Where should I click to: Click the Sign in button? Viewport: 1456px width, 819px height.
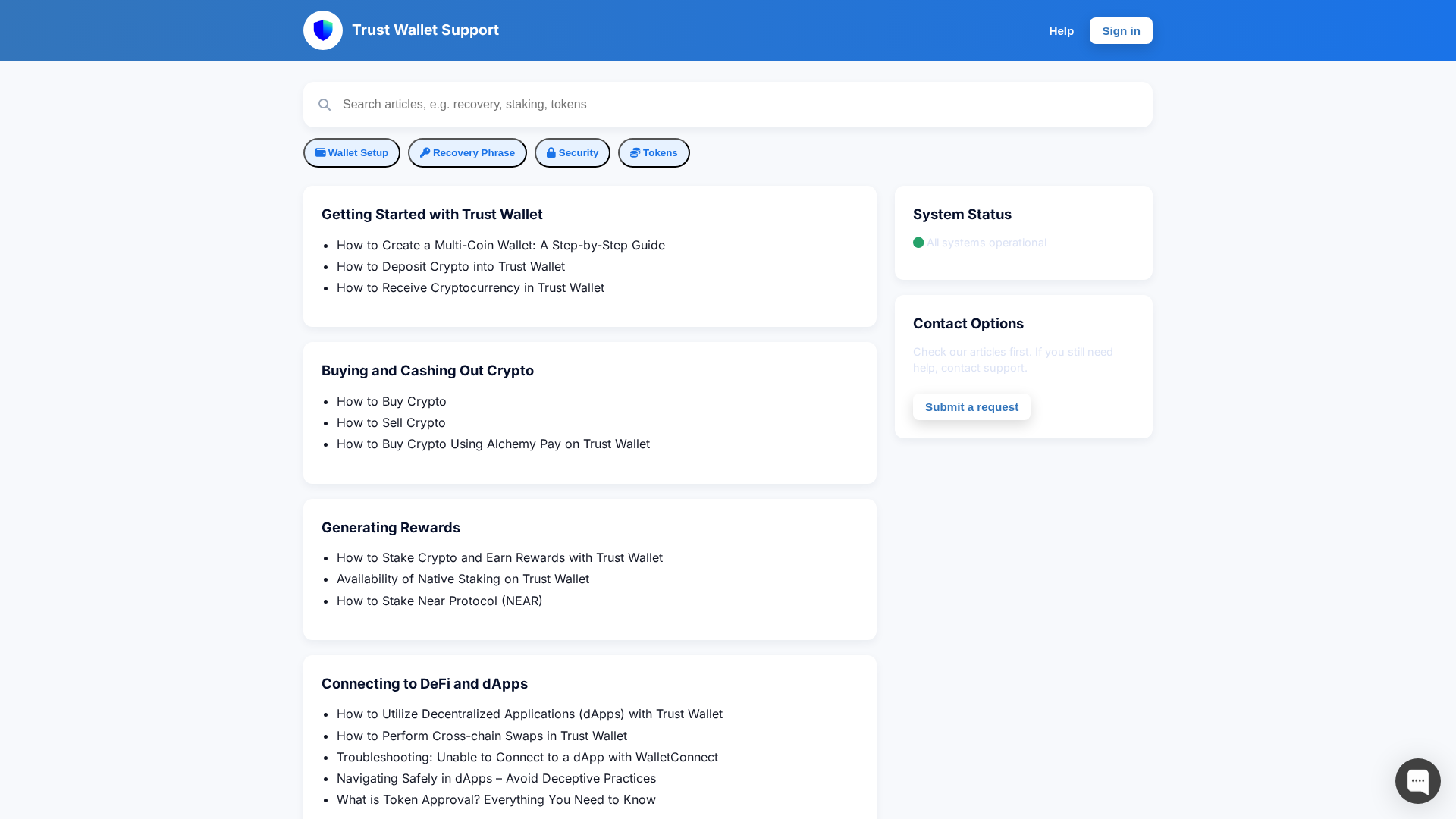tap(1121, 31)
